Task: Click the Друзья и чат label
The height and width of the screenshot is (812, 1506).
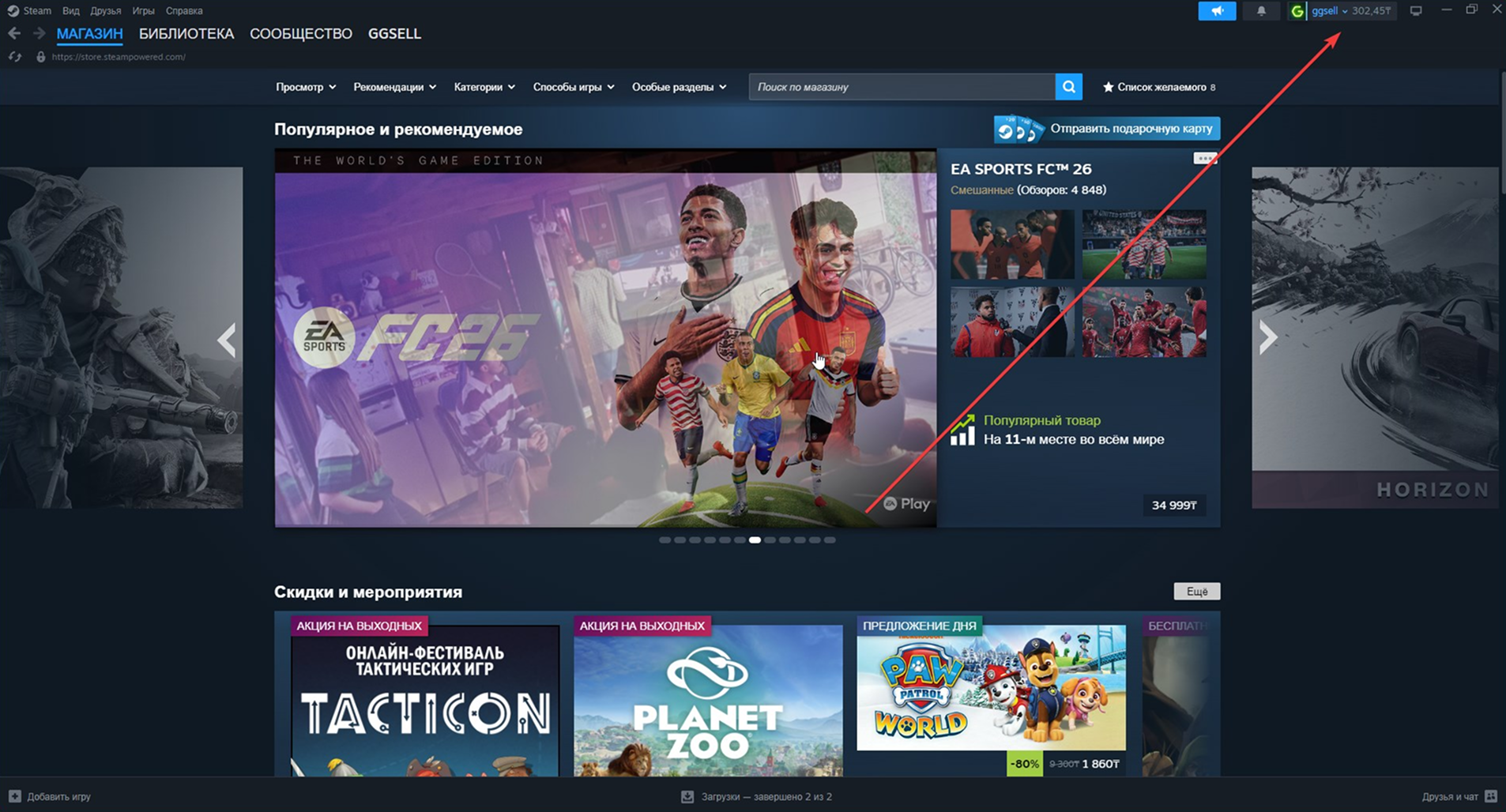Action: [1450, 796]
